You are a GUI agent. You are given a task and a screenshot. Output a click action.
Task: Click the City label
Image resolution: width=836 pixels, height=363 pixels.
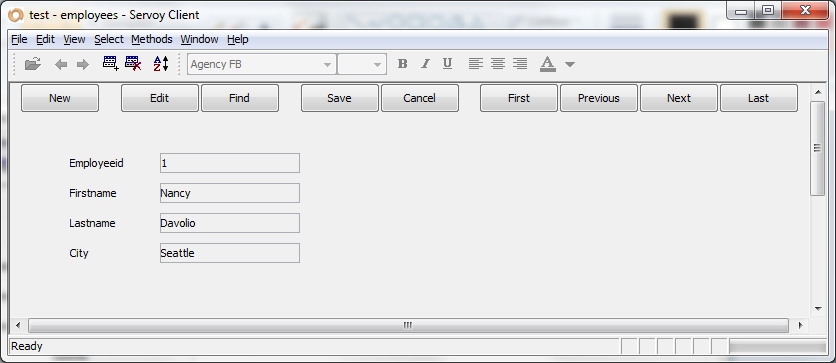tap(79, 253)
